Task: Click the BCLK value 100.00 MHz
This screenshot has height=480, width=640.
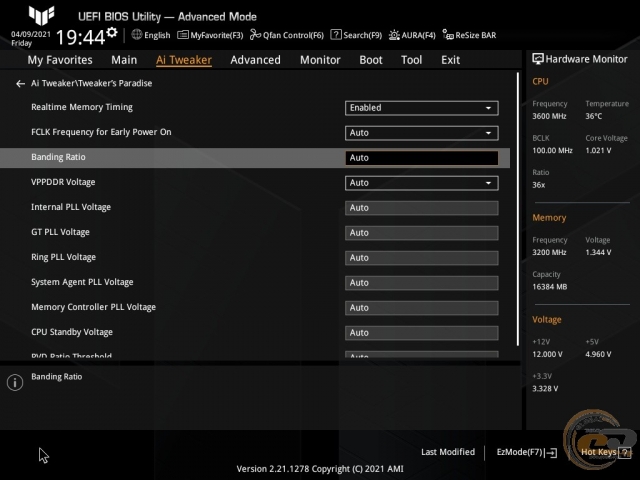Action: click(x=552, y=151)
